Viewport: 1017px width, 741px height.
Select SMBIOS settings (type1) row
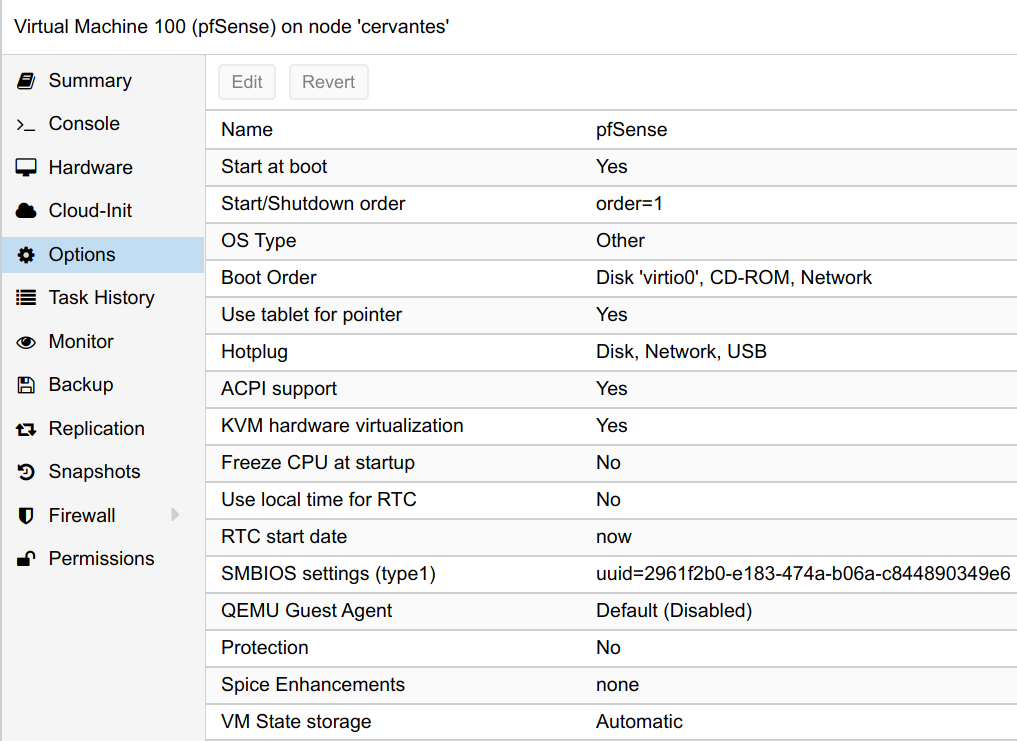click(612, 574)
